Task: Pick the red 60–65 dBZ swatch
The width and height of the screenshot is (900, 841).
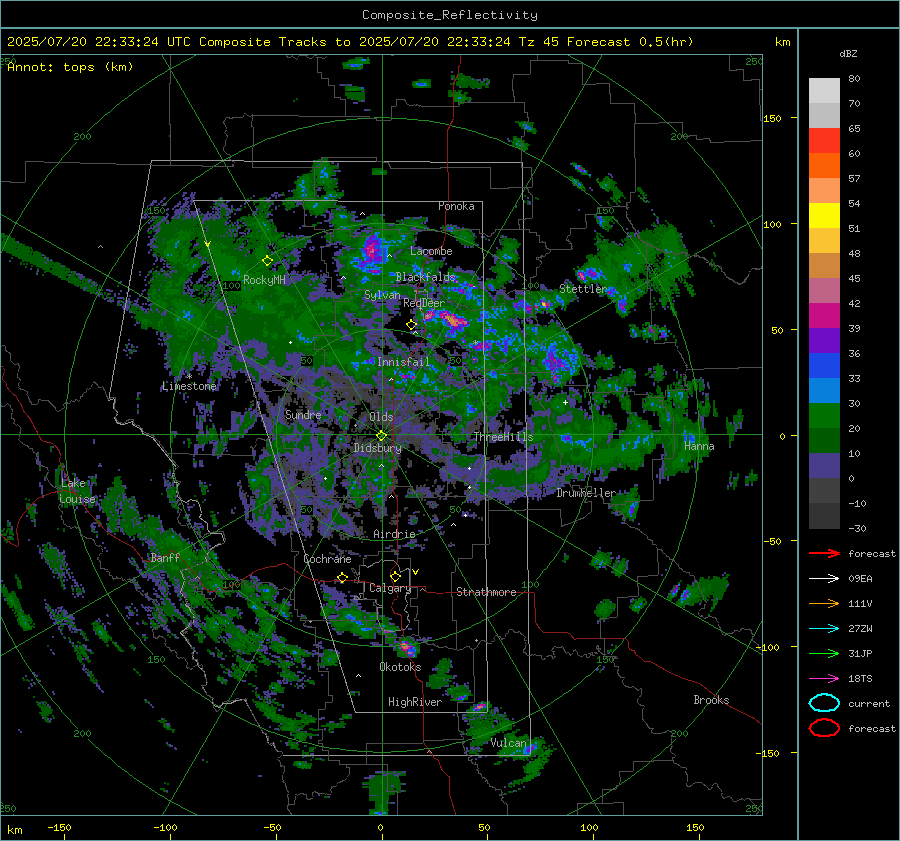Action: (824, 141)
